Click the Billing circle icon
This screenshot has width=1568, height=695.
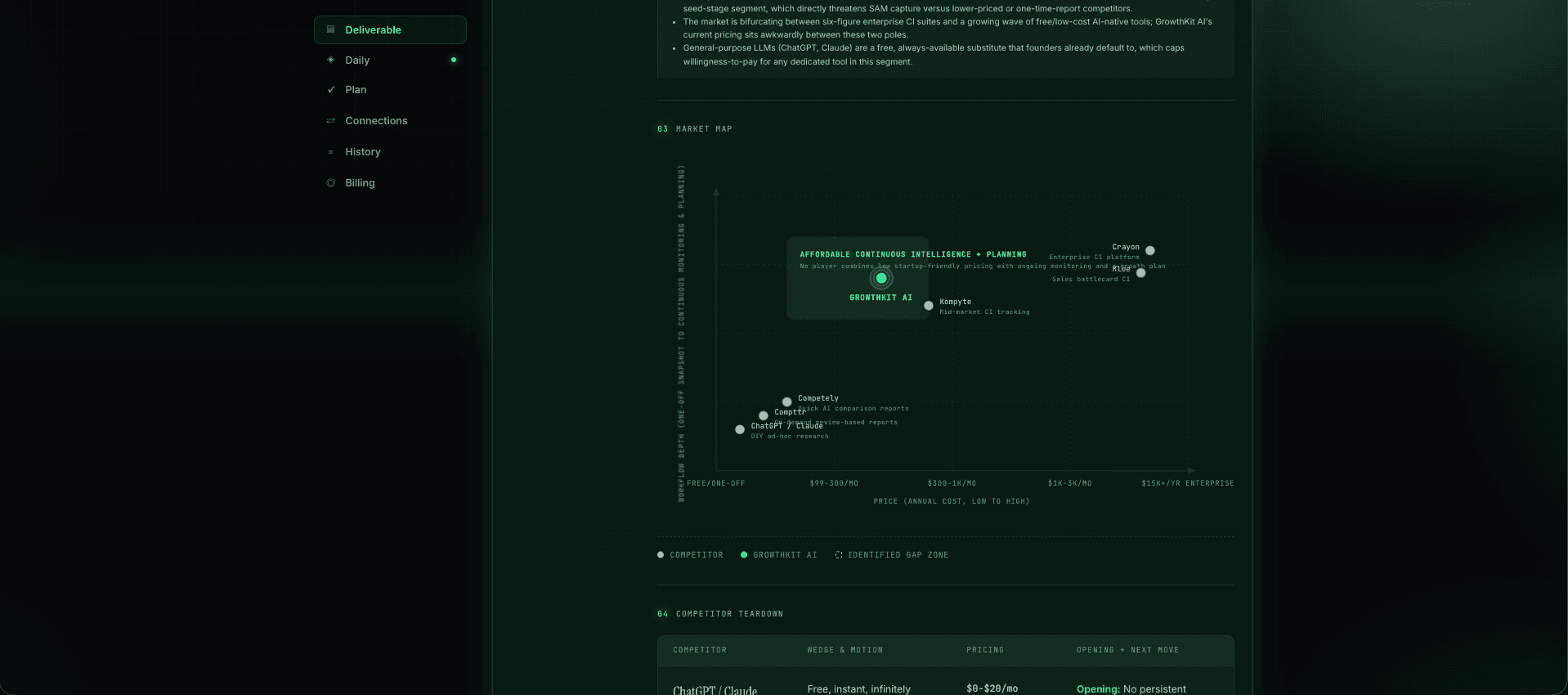pyautogui.click(x=330, y=183)
